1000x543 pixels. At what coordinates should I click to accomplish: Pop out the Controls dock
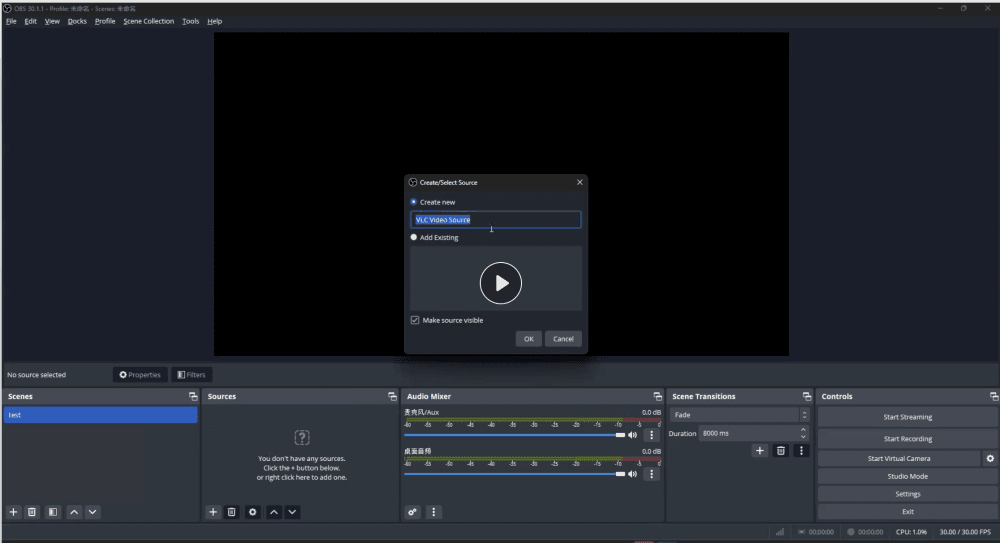click(994, 396)
